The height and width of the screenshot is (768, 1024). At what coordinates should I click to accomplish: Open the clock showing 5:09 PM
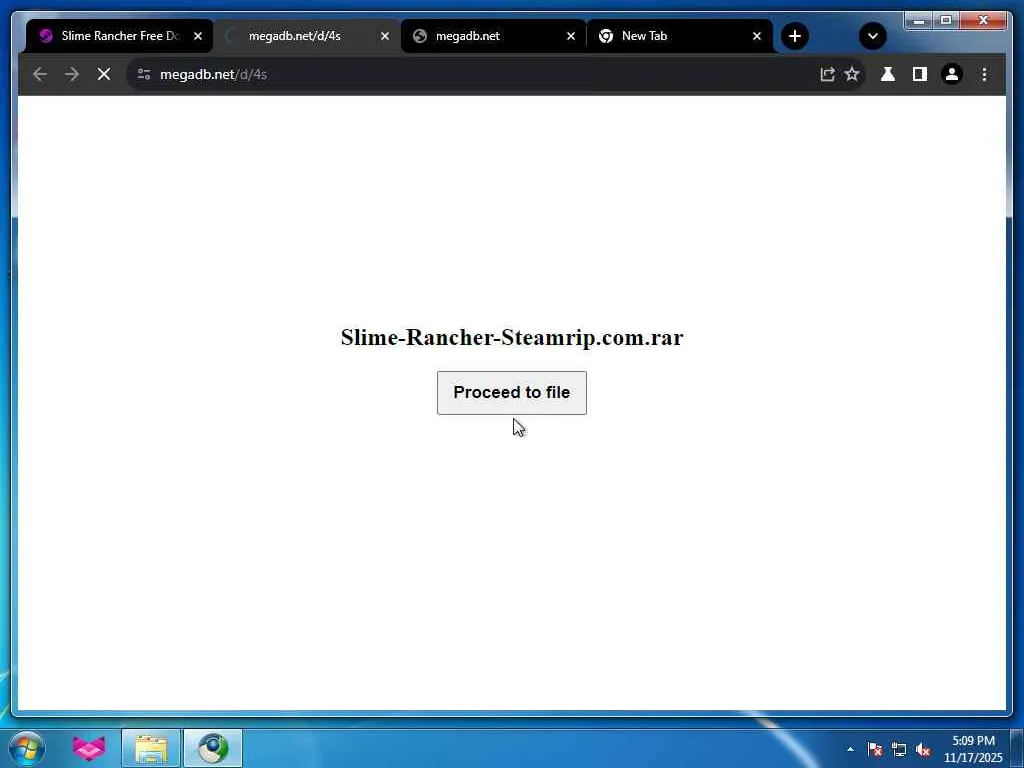(973, 749)
